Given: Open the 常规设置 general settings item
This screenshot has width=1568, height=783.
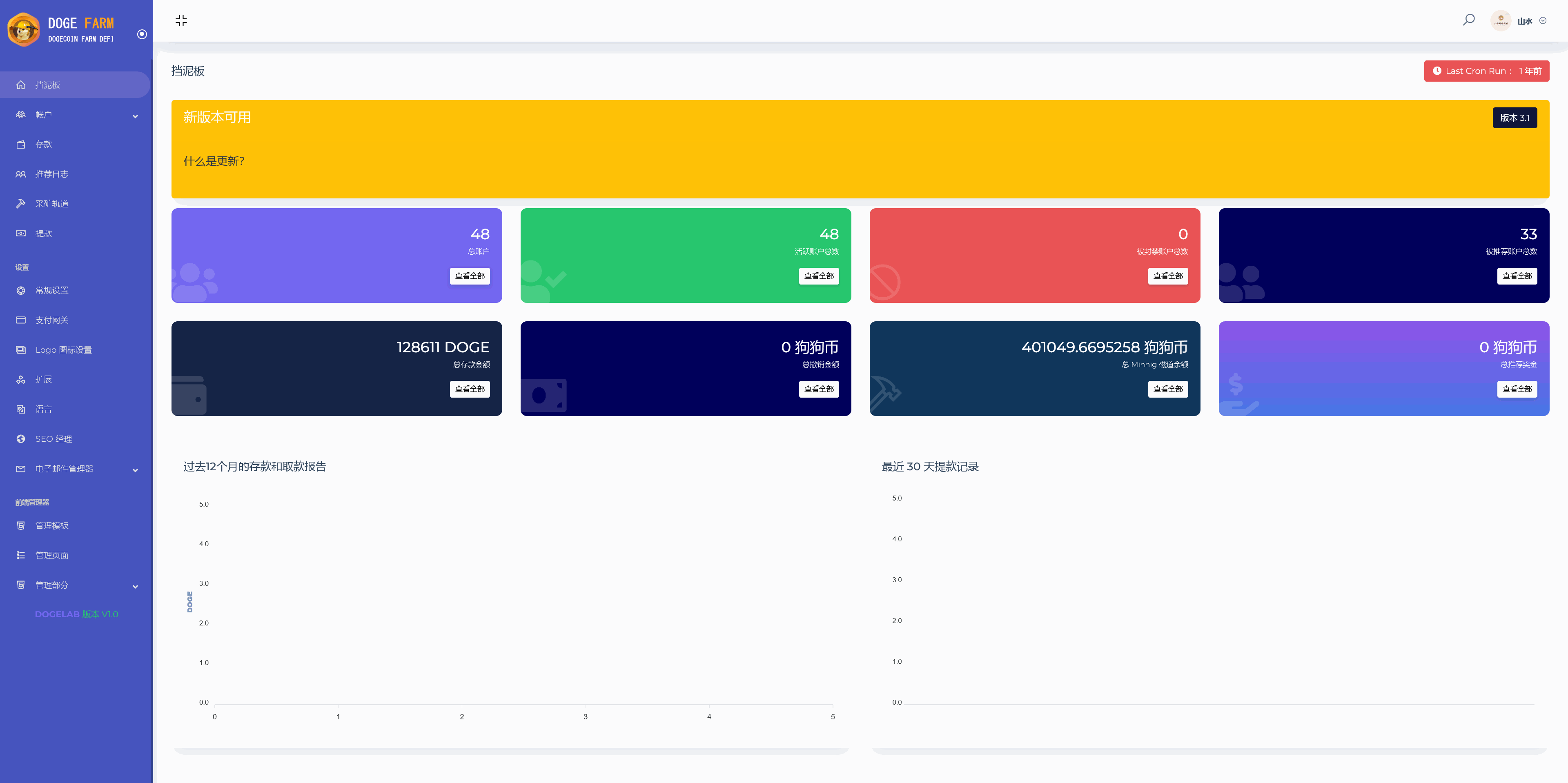Looking at the screenshot, I should pyautogui.click(x=52, y=290).
